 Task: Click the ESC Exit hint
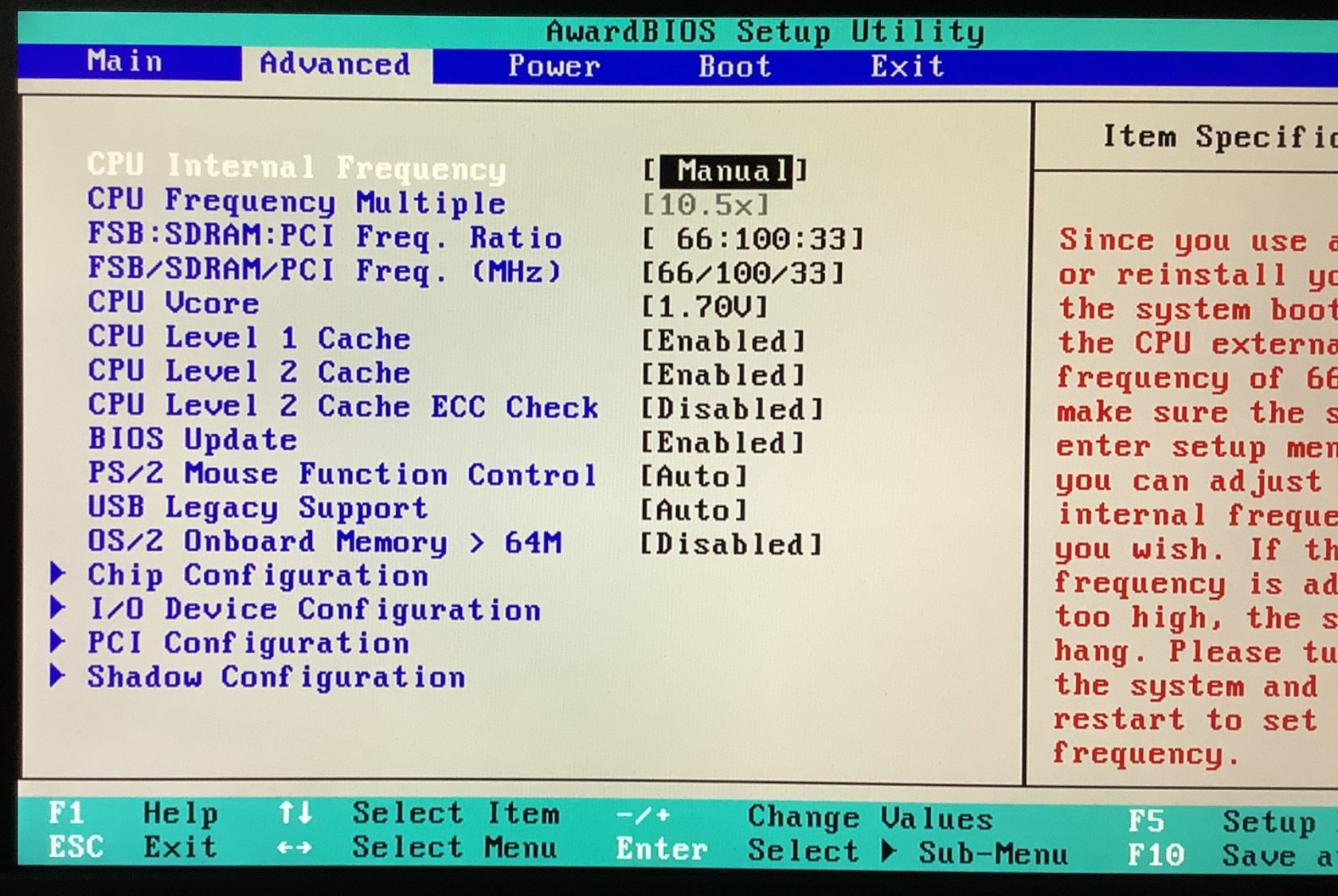(x=133, y=847)
